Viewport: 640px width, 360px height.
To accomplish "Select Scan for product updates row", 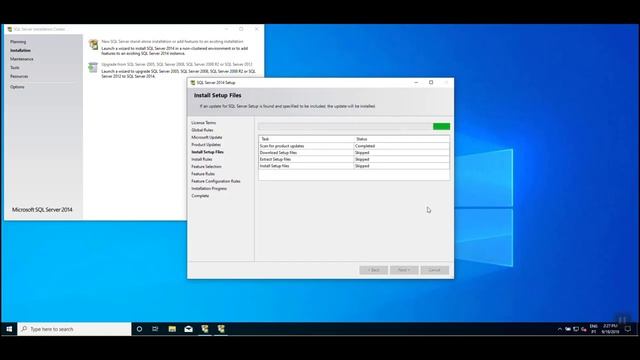I will click(x=354, y=146).
